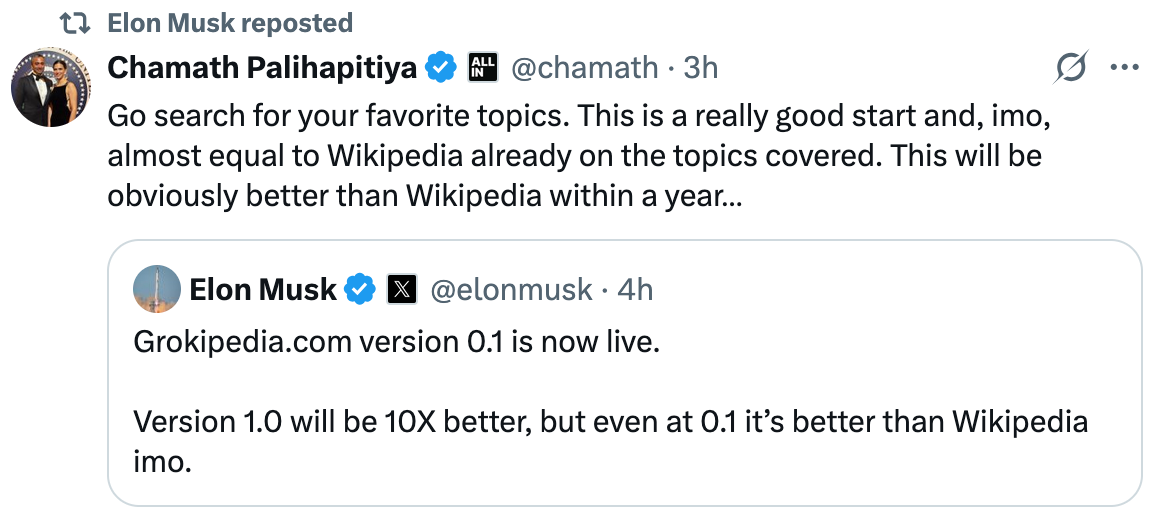Open Elon Musk's name in the quoted post

pyautogui.click(x=263, y=290)
